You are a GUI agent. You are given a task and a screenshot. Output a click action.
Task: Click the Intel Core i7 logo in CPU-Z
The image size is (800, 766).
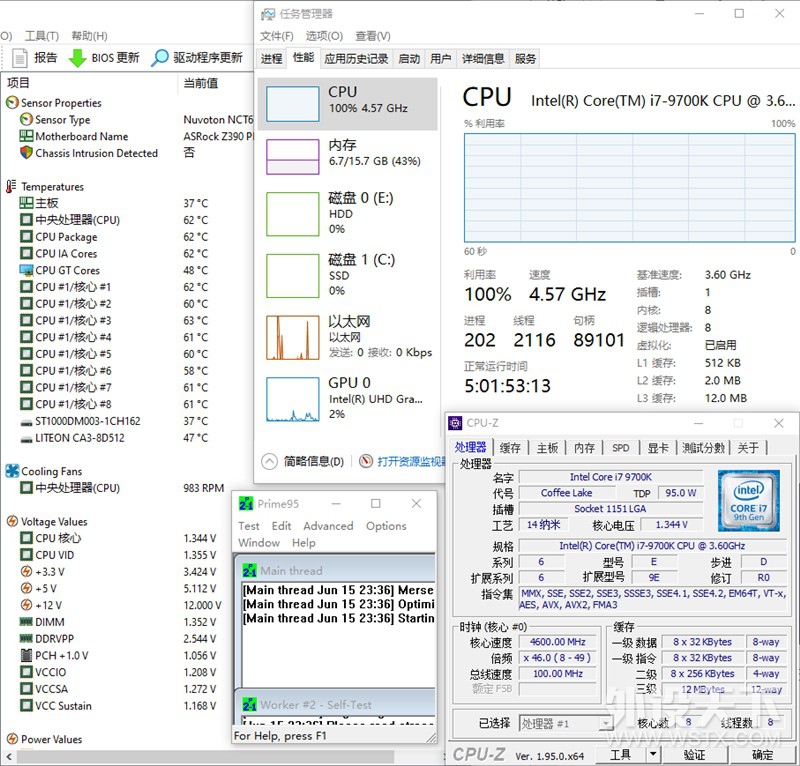pyautogui.click(x=748, y=501)
